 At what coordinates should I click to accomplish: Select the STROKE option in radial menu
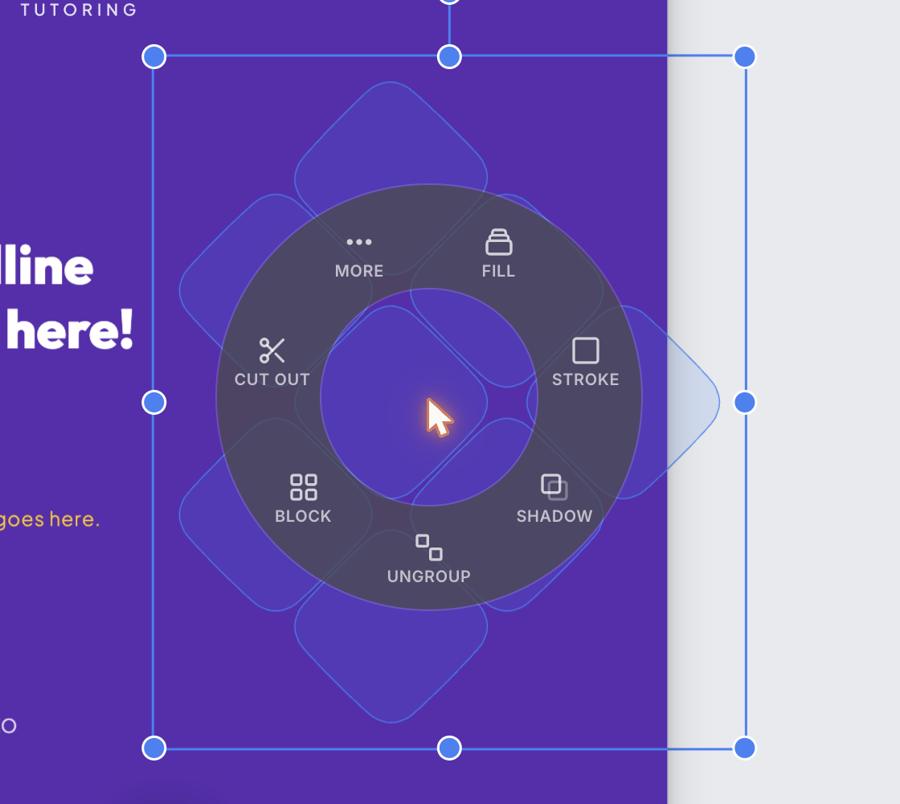coord(585,363)
